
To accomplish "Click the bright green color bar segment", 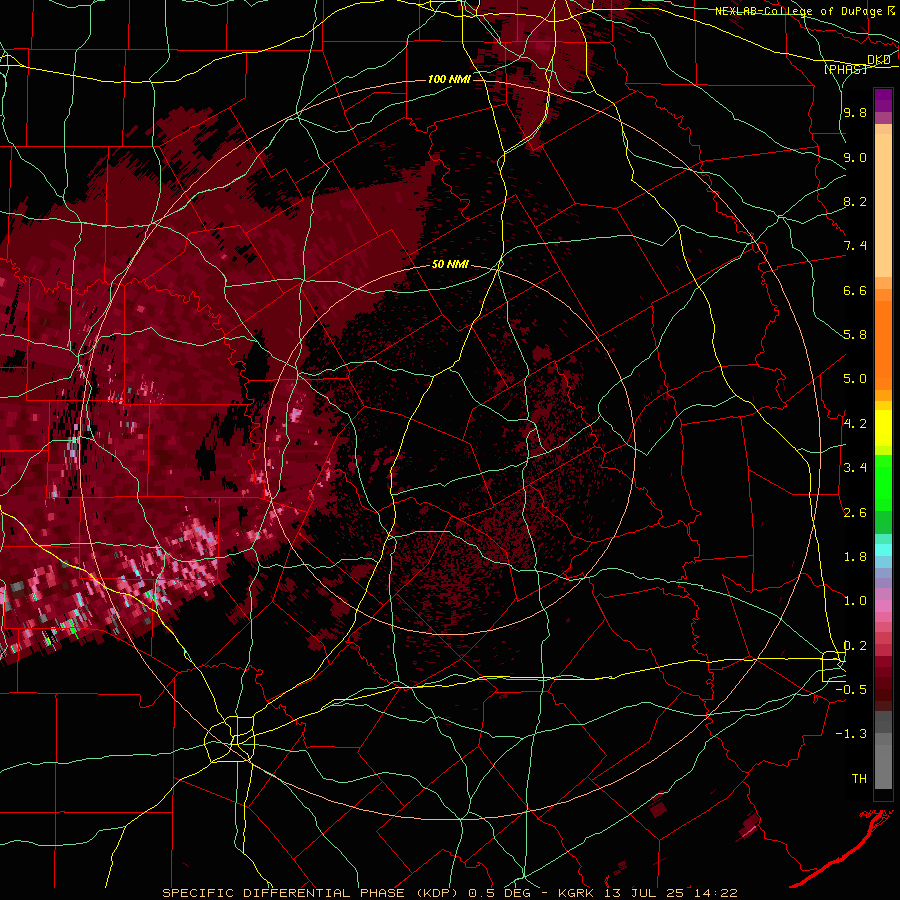I will 883,482.
